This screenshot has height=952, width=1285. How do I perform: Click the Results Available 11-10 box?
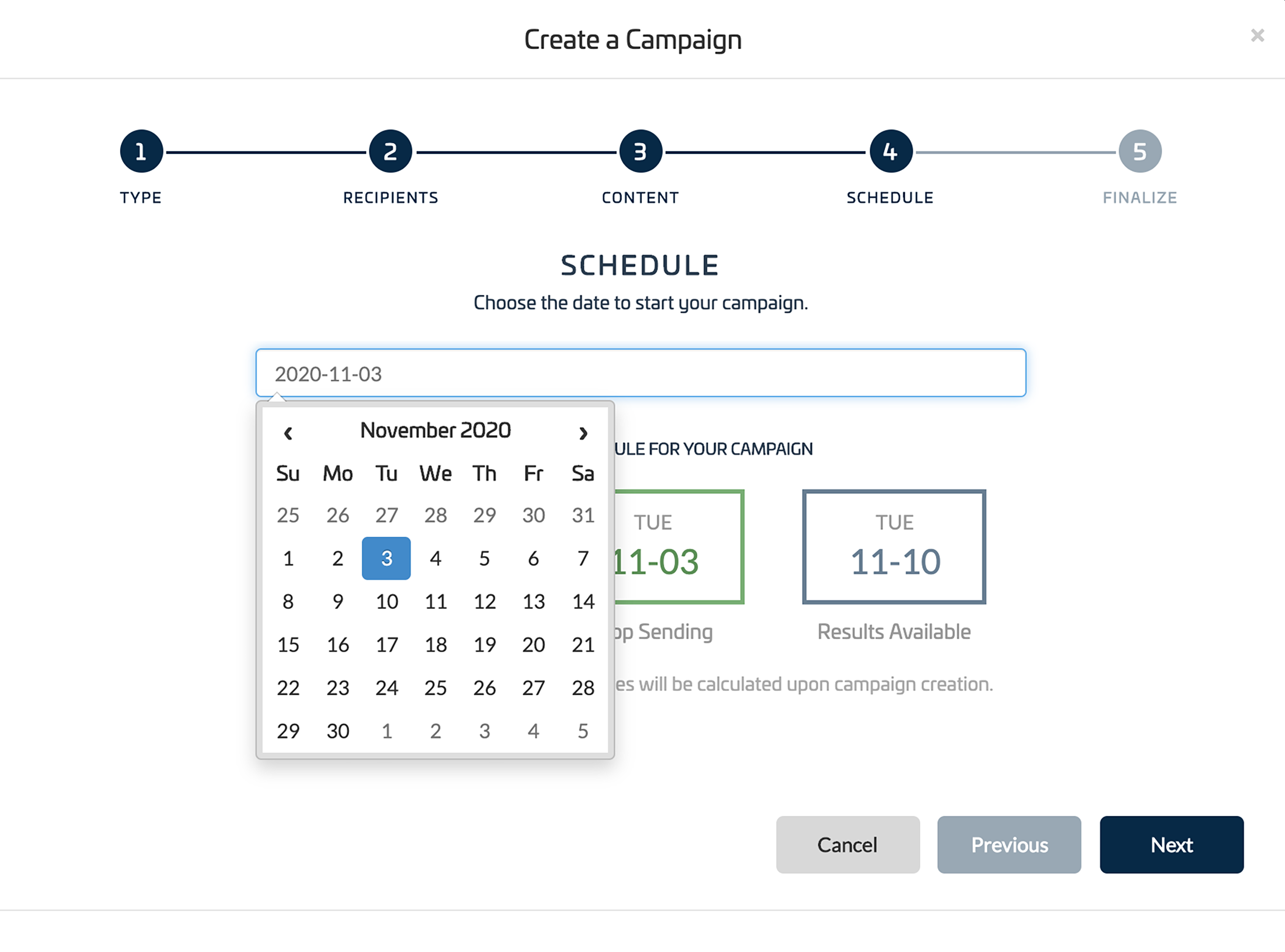click(x=894, y=547)
